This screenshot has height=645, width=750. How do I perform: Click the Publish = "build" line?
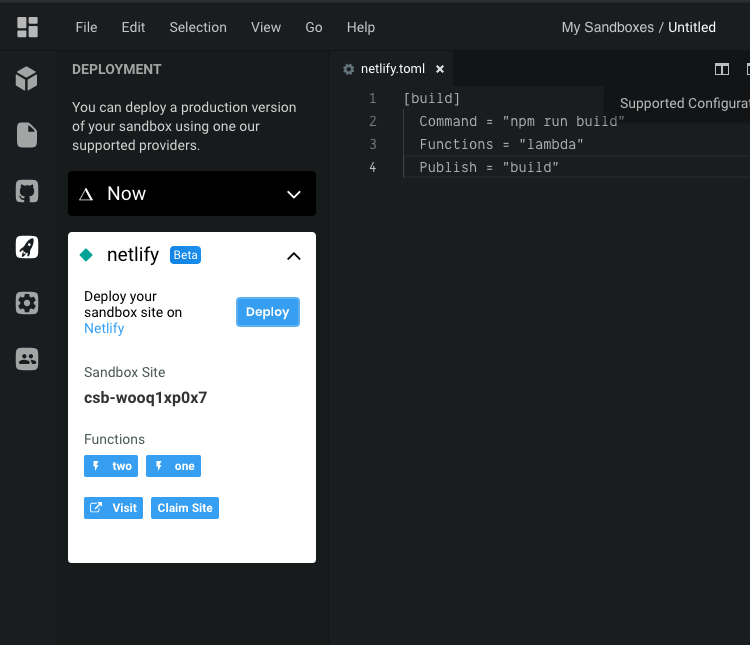pos(489,167)
